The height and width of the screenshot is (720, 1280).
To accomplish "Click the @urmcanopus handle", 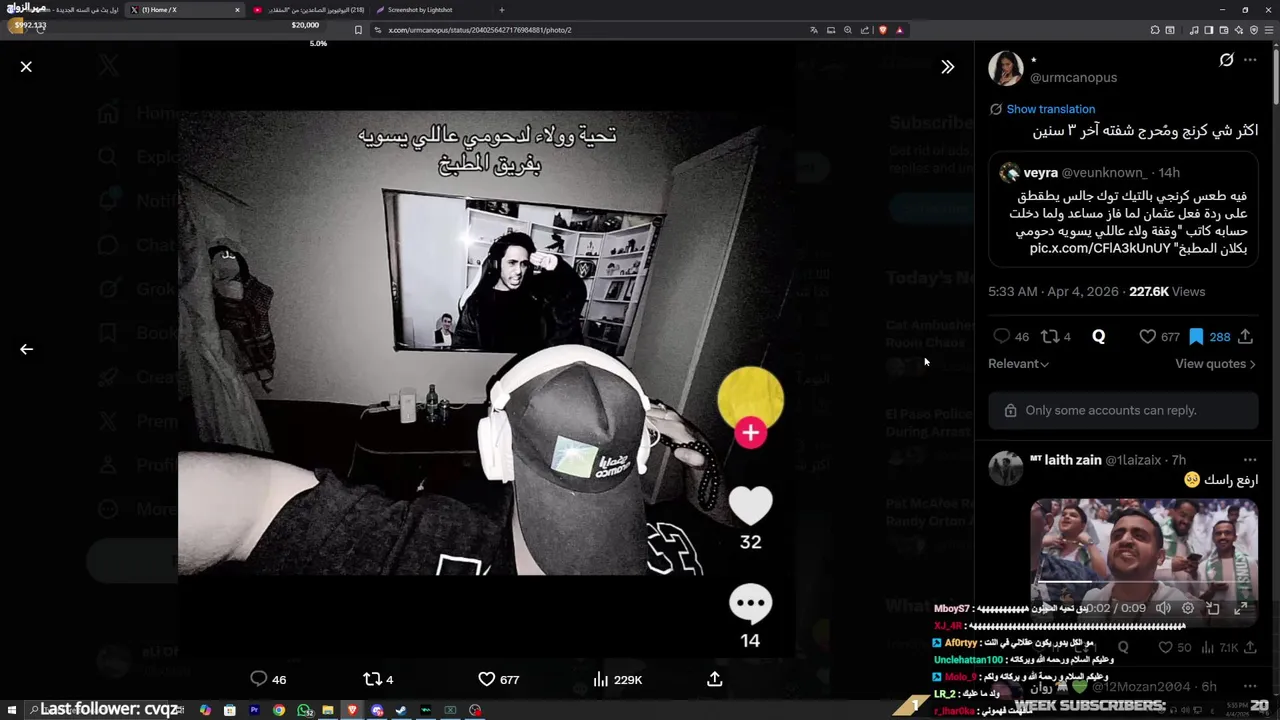I will tap(1073, 77).
